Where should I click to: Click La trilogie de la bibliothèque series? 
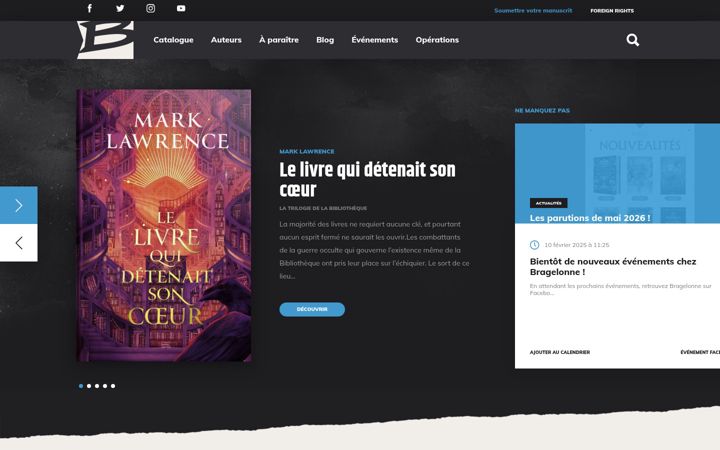point(323,208)
